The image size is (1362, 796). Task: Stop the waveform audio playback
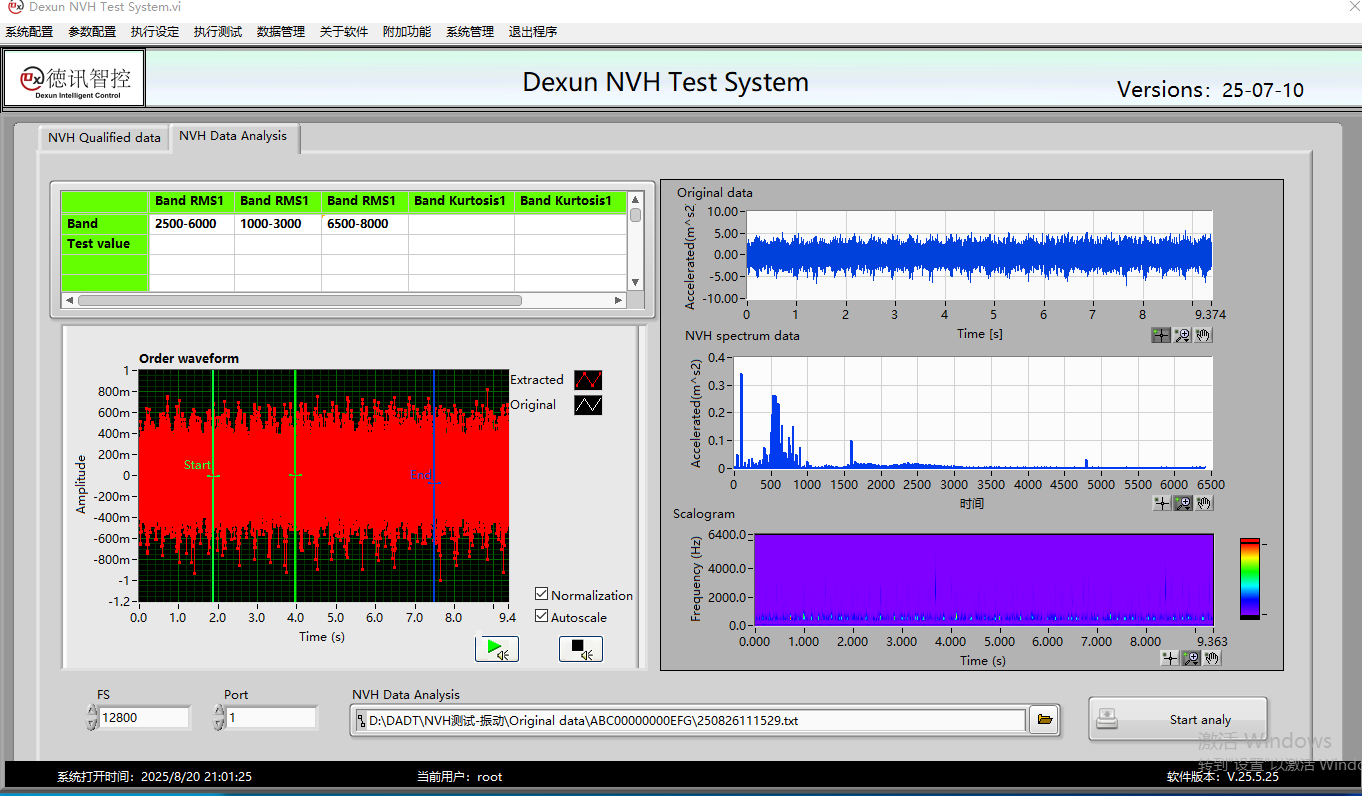point(580,649)
